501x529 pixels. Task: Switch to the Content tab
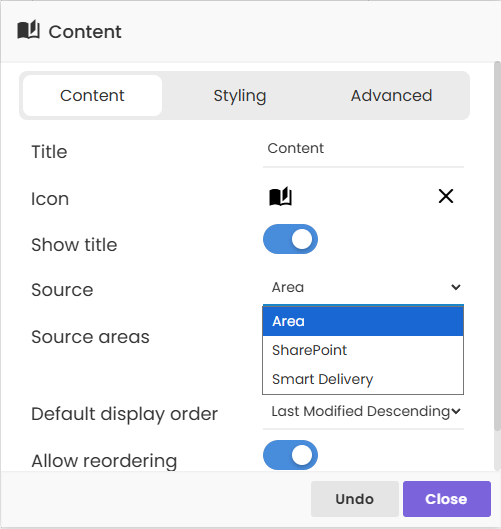click(92, 95)
